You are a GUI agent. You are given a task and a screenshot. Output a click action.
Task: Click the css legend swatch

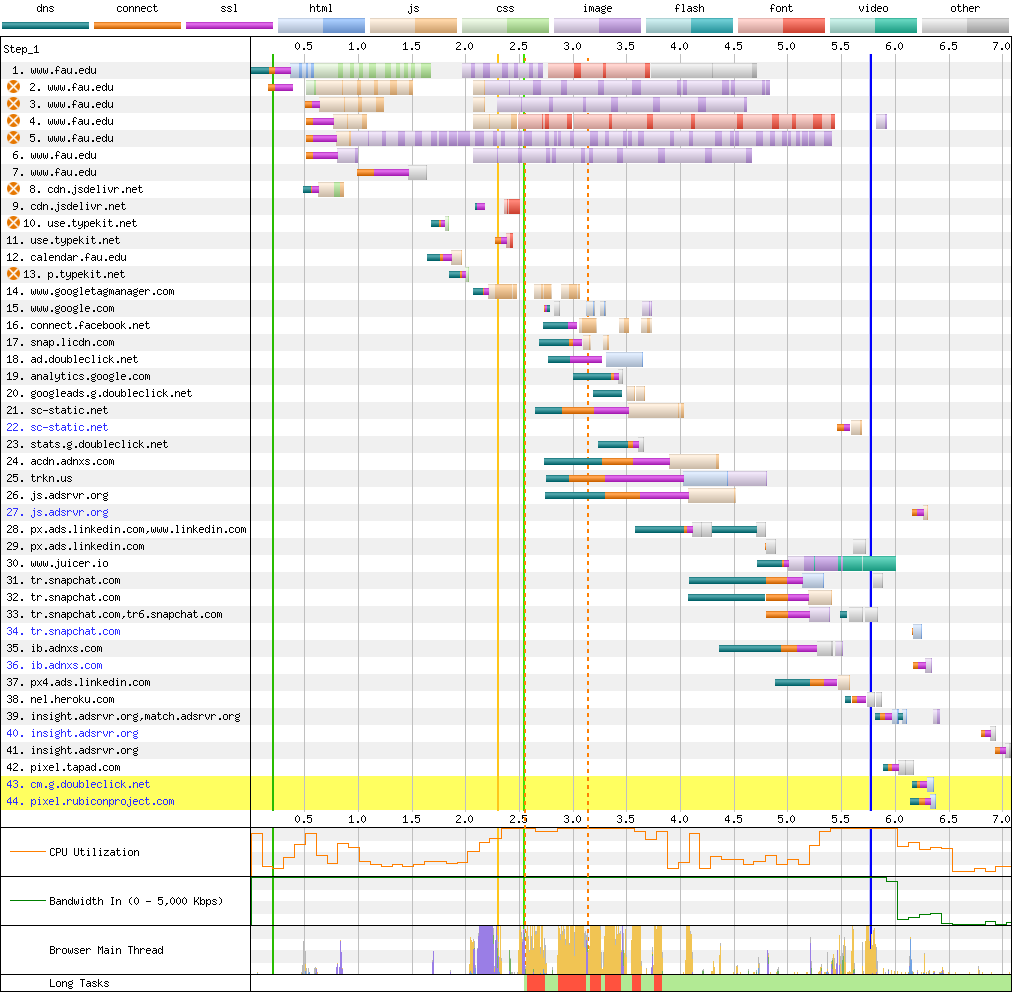(505, 26)
